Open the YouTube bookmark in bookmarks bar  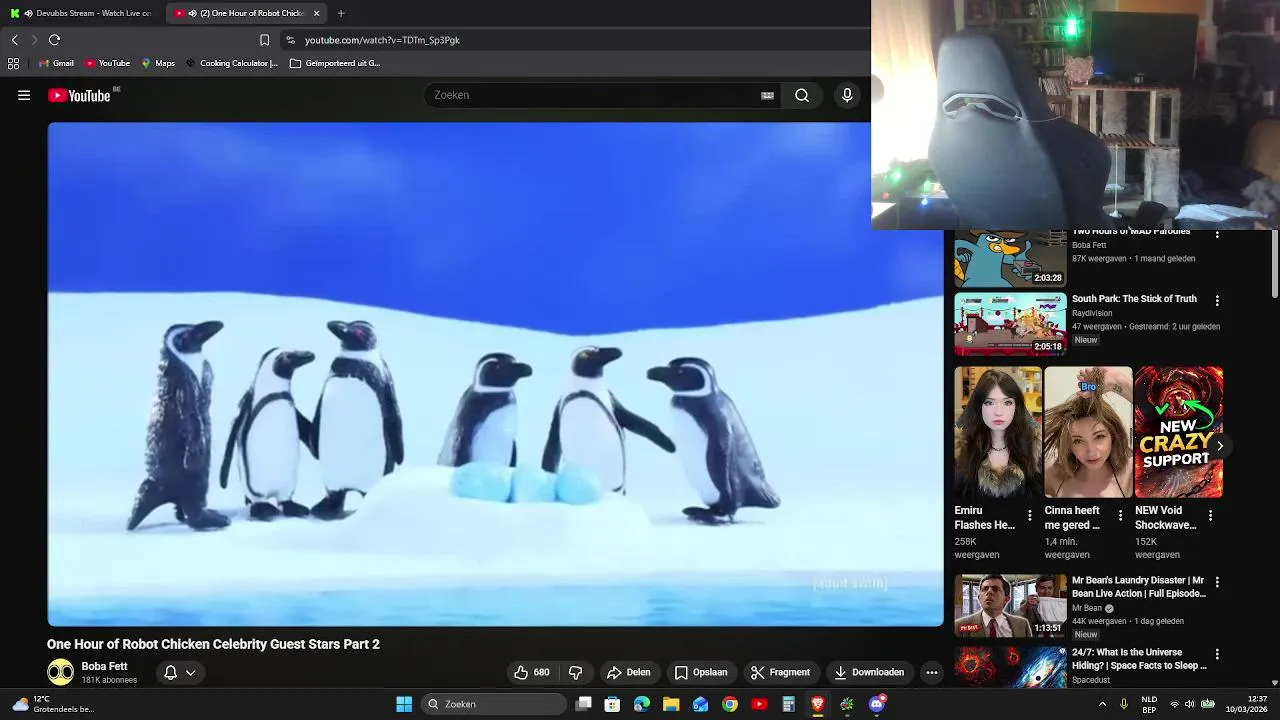pyautogui.click(x=107, y=63)
